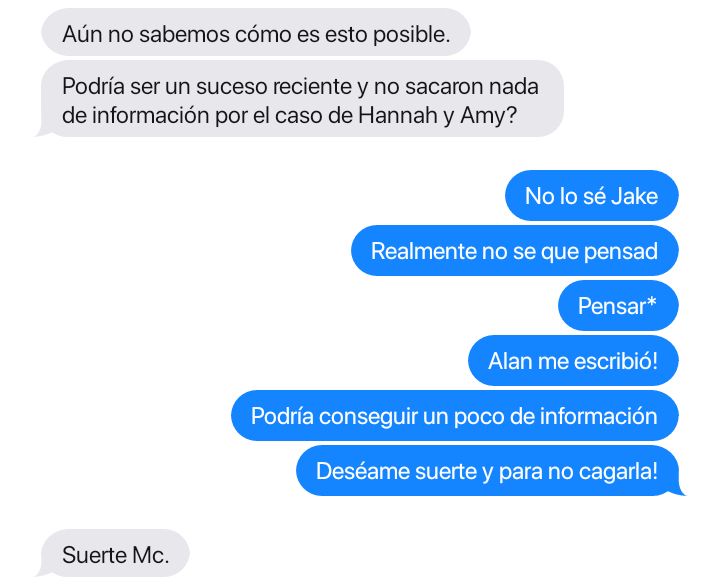Click the word 'Amy?' in gray message
The image size is (720, 588).
[489, 116]
